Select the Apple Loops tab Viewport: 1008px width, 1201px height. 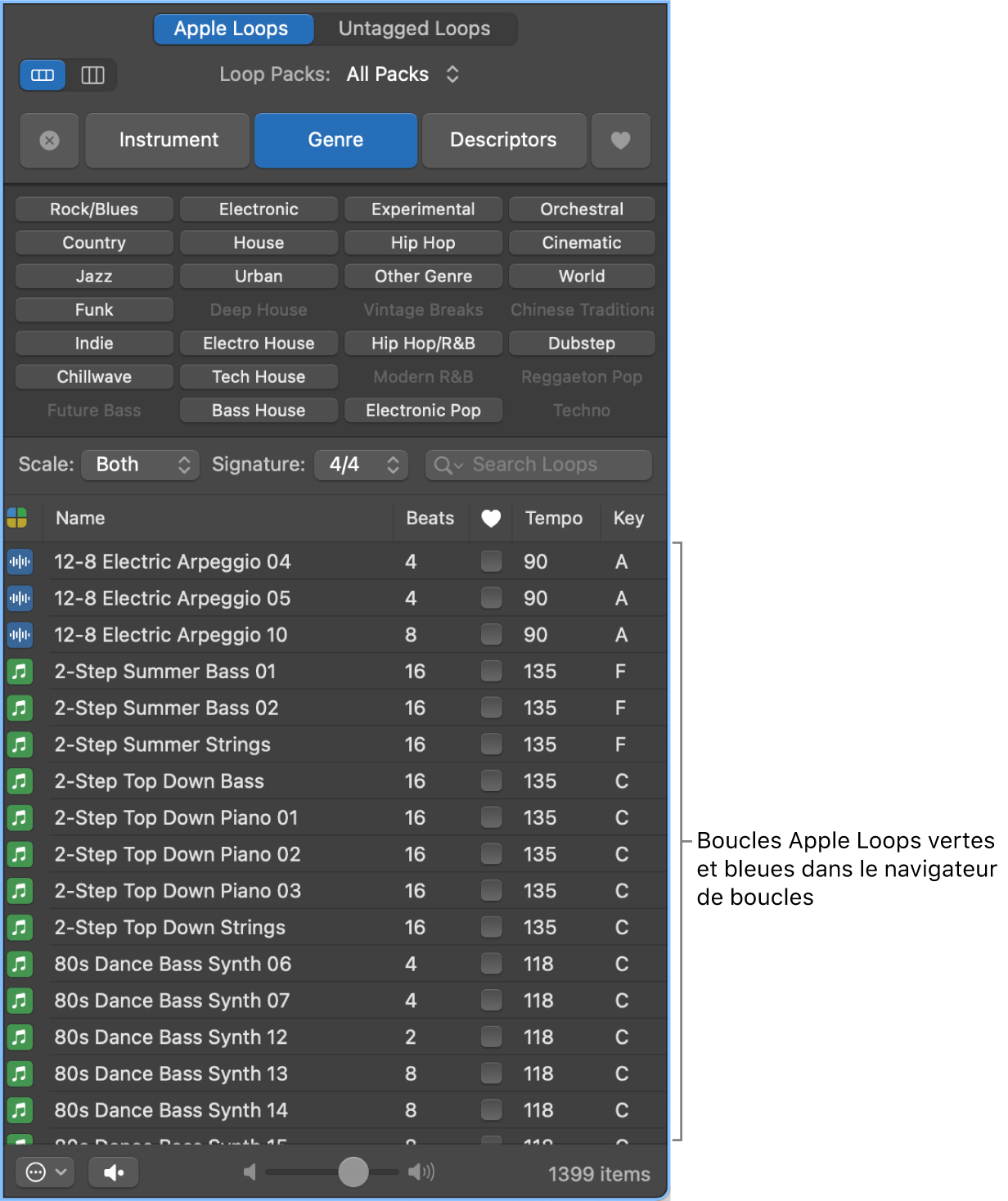tap(233, 29)
